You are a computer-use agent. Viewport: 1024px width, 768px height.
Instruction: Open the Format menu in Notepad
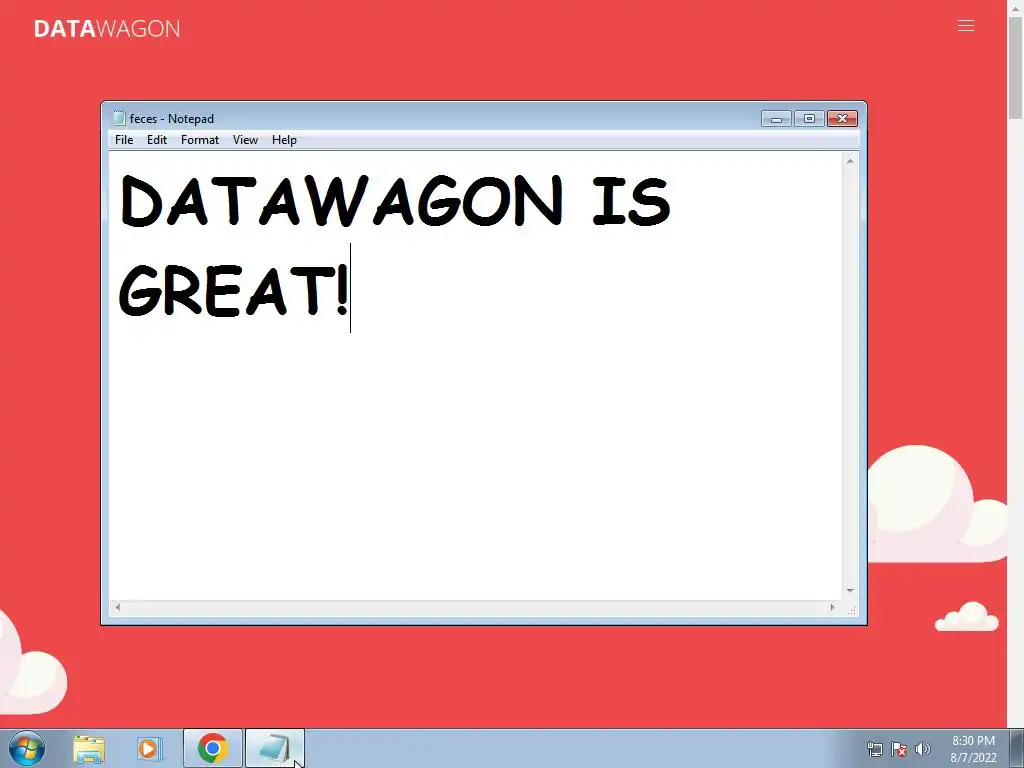pyautogui.click(x=200, y=140)
